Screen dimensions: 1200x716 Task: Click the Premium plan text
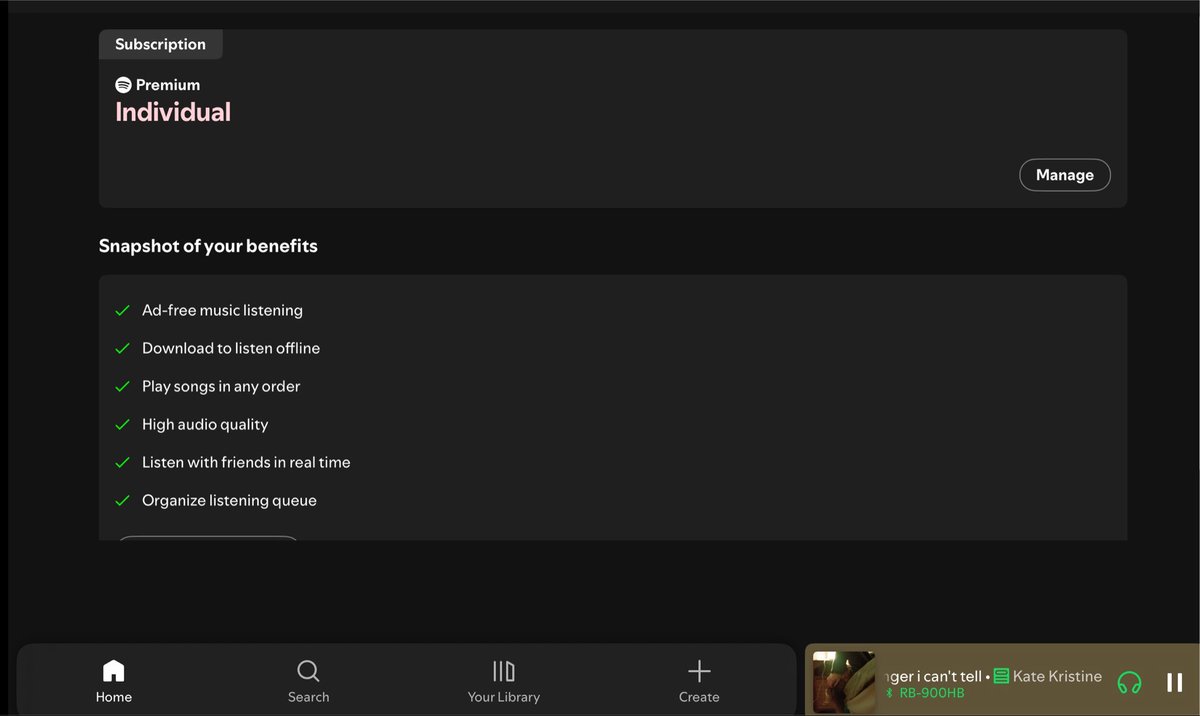pyautogui.click(x=168, y=85)
